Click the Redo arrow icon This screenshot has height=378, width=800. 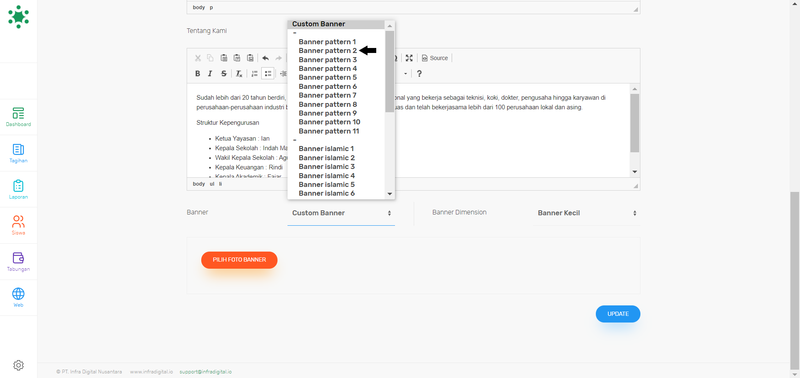(x=279, y=58)
